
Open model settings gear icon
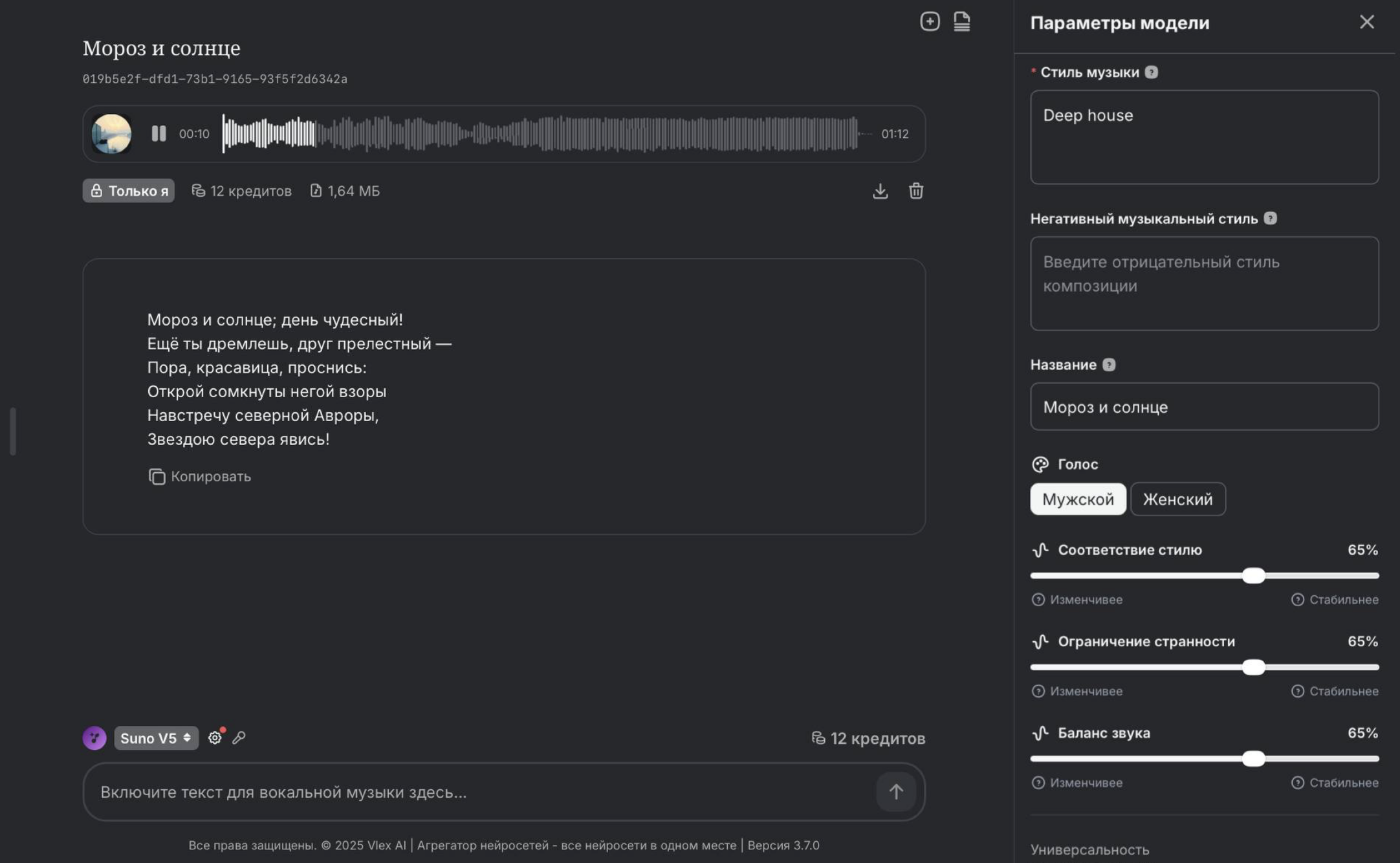(x=215, y=737)
